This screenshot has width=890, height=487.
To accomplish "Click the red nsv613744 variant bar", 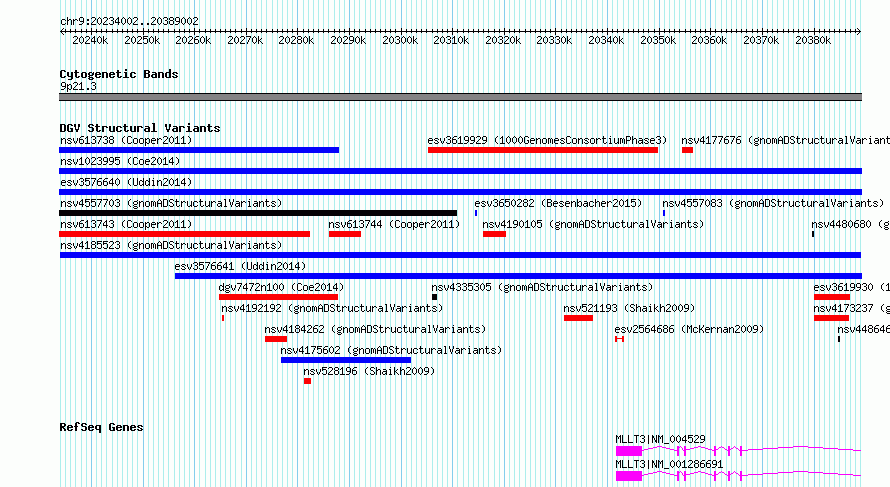I will coord(345,234).
